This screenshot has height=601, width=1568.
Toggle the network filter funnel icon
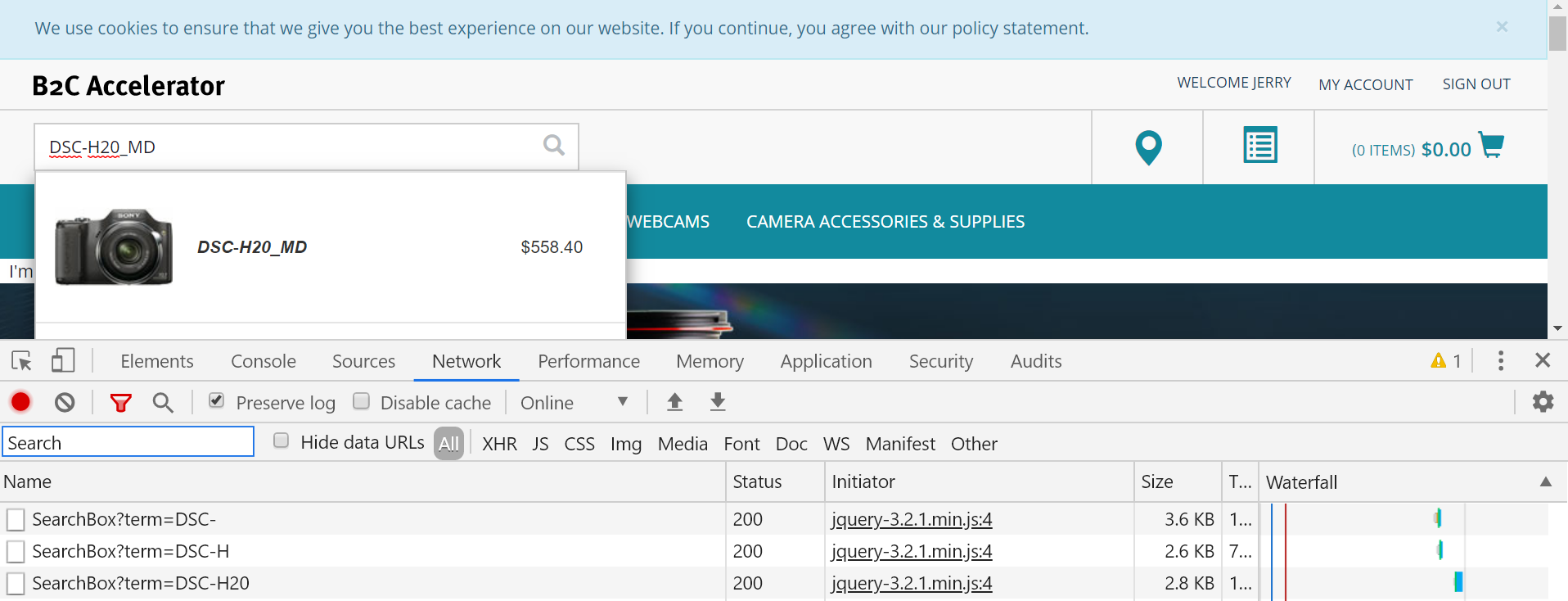(120, 403)
